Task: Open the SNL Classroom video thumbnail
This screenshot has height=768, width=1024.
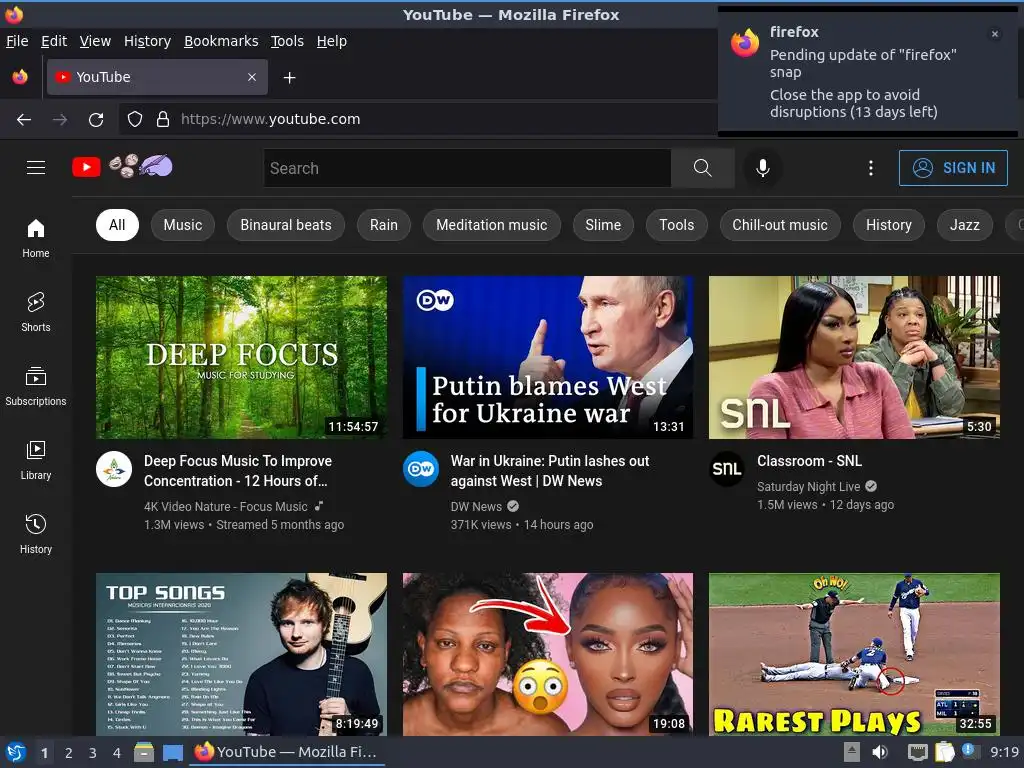Action: pos(854,357)
